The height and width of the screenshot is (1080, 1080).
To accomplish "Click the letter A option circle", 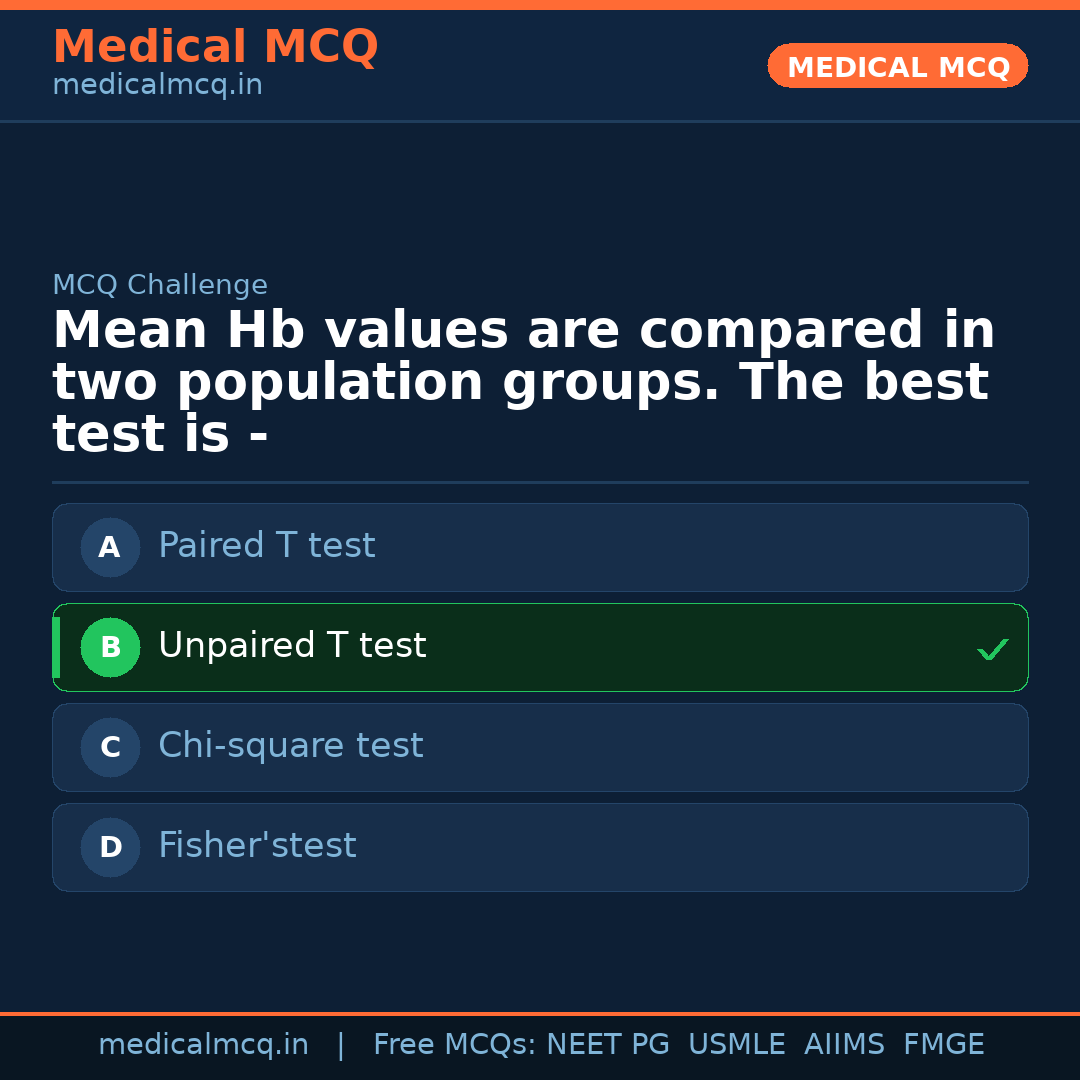I will [110, 547].
